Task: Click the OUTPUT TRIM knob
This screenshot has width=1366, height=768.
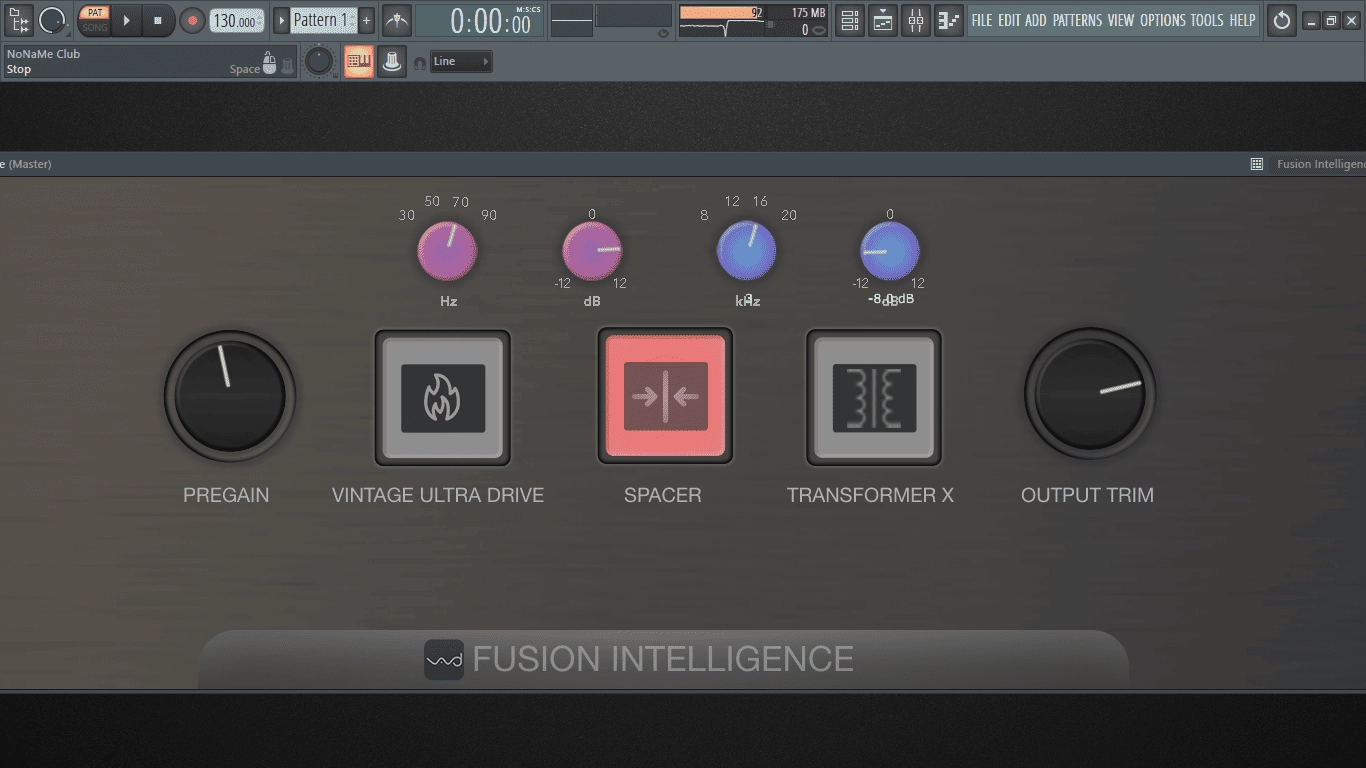Action: pyautogui.click(x=1090, y=394)
